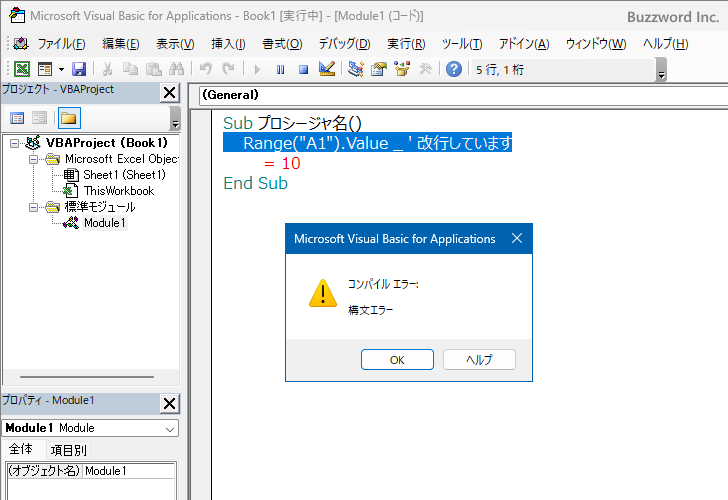
Task: Open the Insert UserForm dropdown arrow
Action: [x=61, y=70]
